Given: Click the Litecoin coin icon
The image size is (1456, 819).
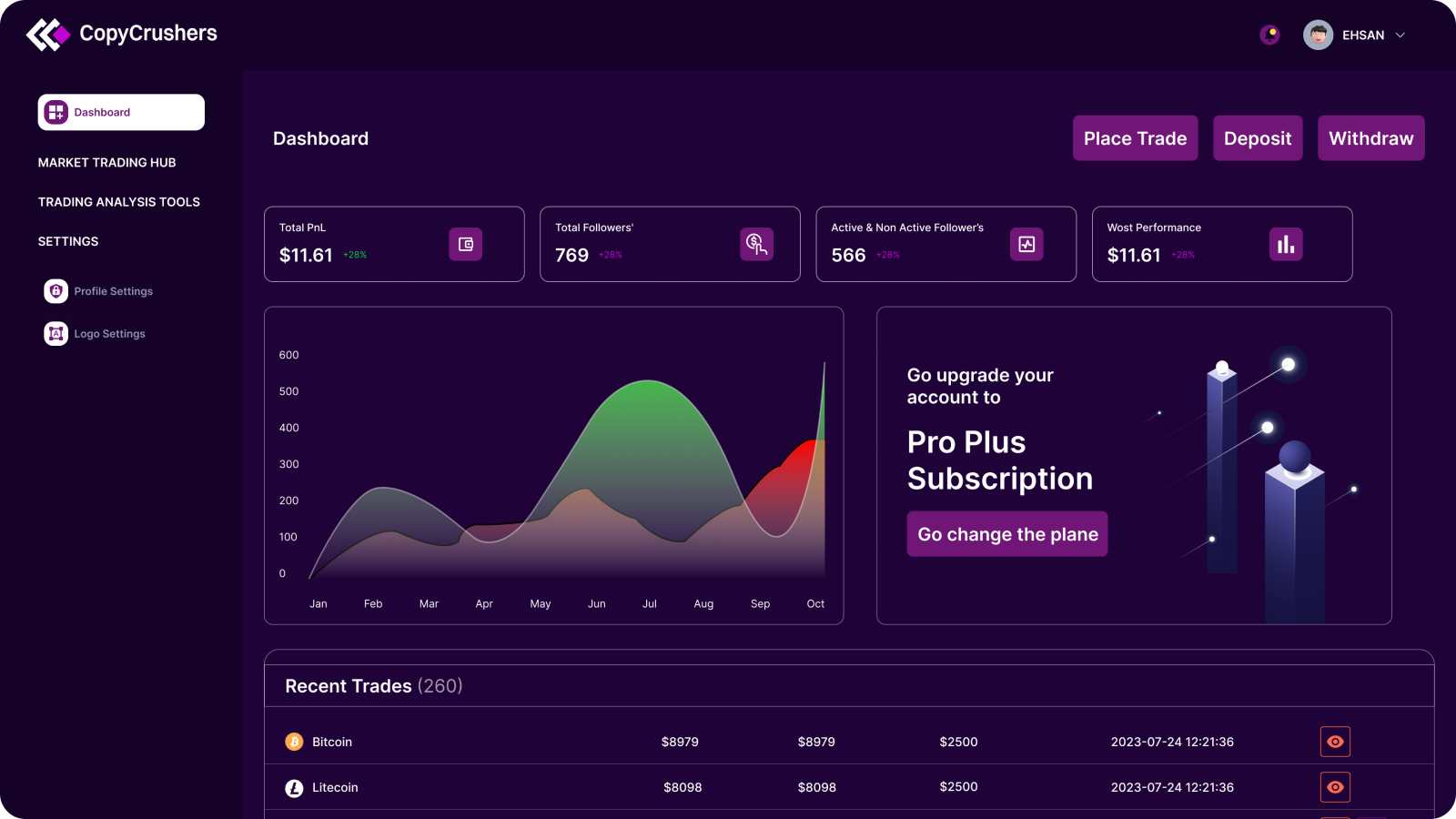Looking at the screenshot, I should [x=294, y=788].
